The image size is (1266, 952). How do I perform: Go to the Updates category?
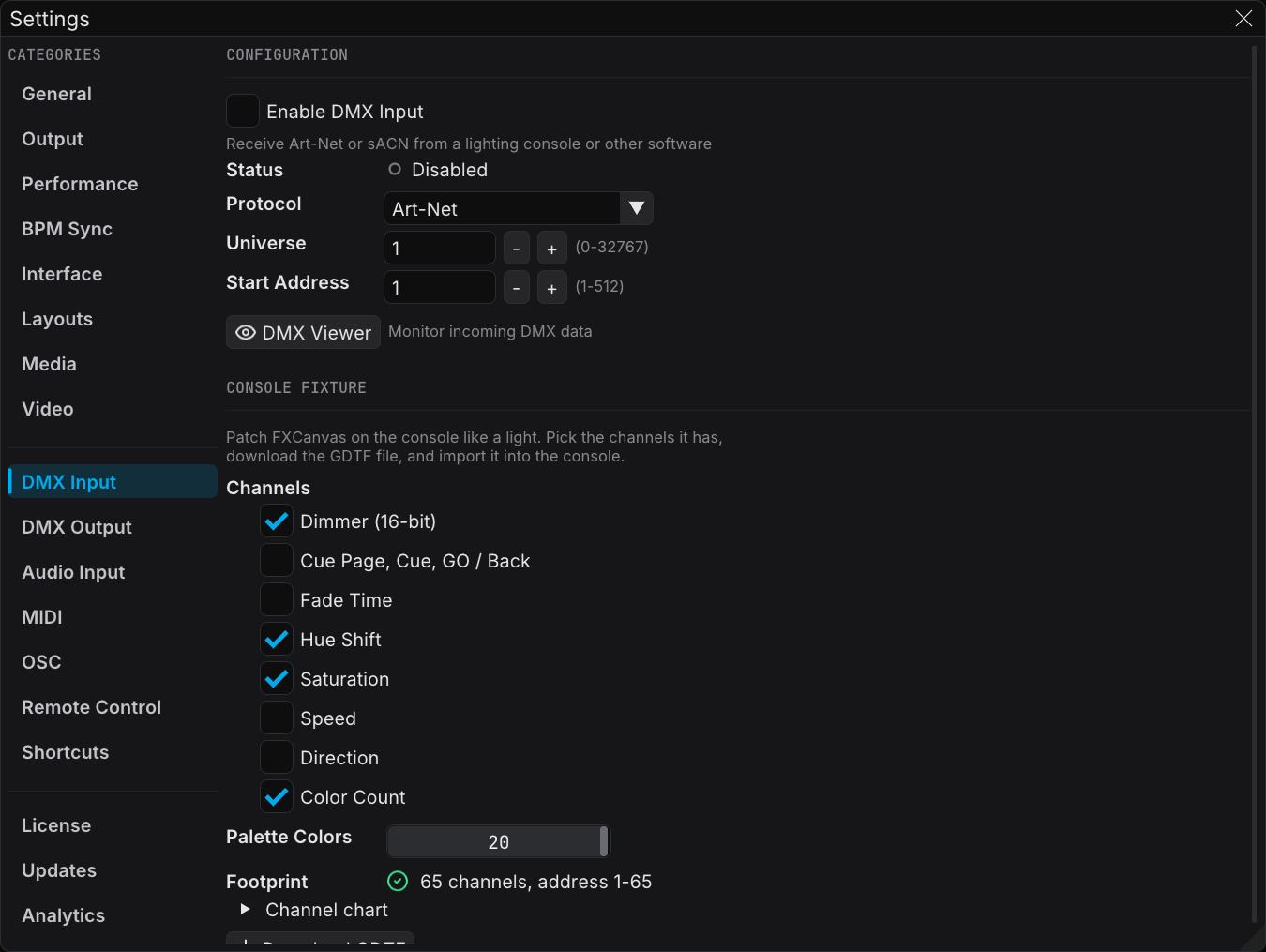[113, 870]
